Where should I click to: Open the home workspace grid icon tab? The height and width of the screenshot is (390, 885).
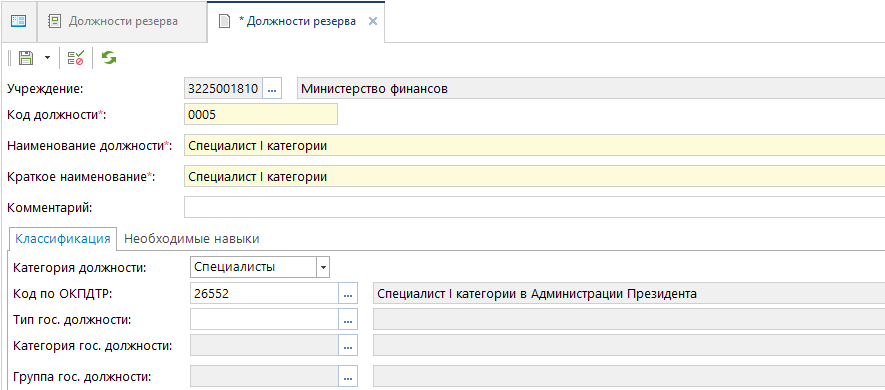coord(19,21)
